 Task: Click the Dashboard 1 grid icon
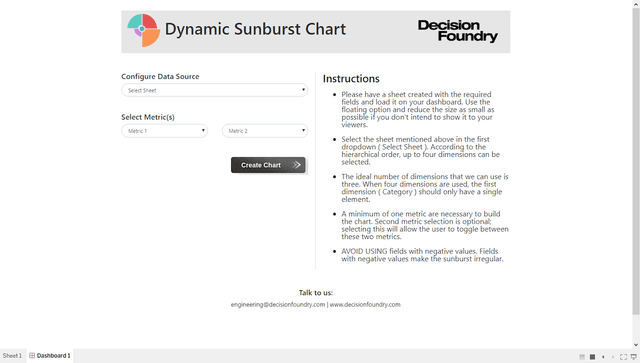pyautogui.click(x=32, y=356)
